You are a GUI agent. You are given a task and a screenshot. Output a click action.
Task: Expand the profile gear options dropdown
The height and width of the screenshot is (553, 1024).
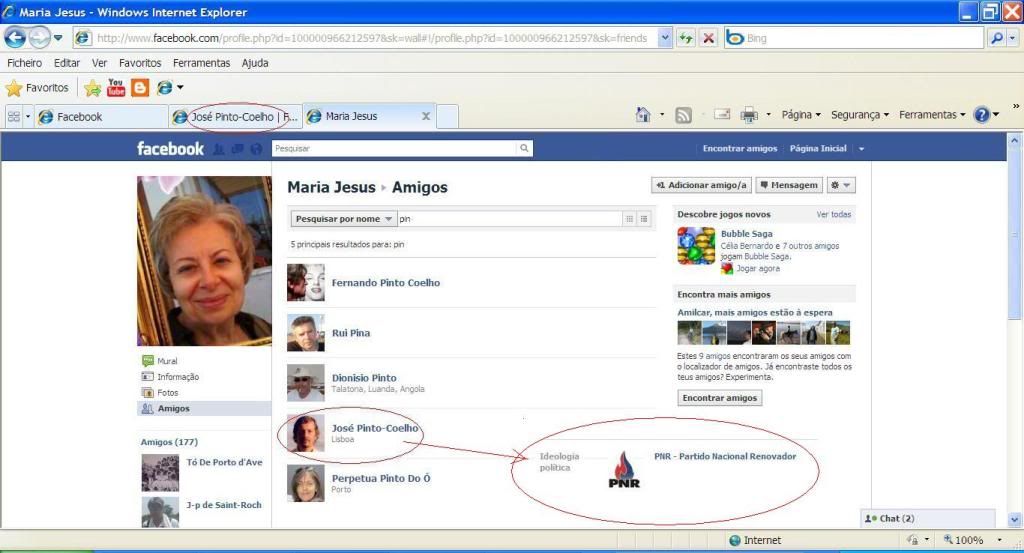(841, 185)
